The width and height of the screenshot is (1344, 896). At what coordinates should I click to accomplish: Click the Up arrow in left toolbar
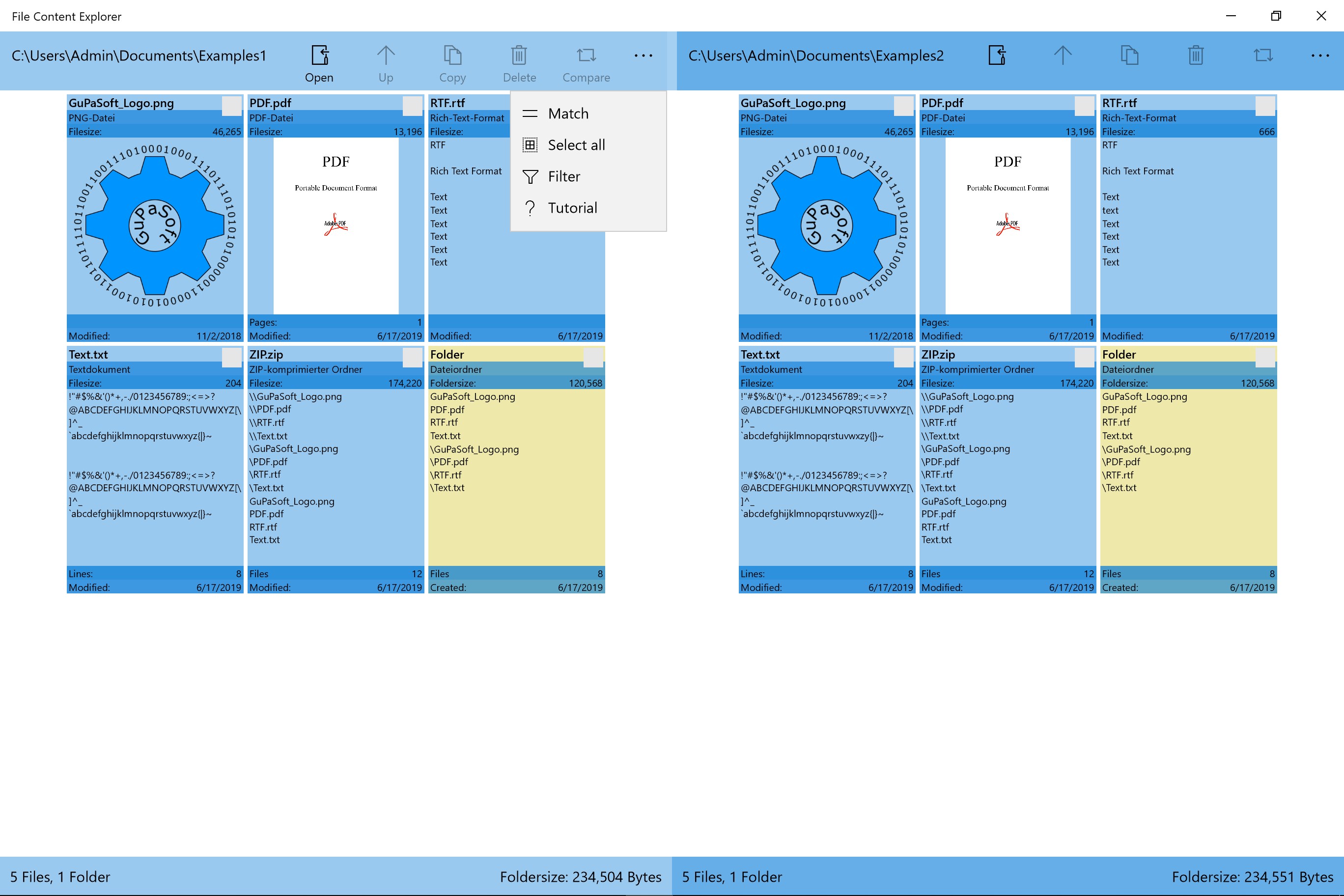coord(386,56)
